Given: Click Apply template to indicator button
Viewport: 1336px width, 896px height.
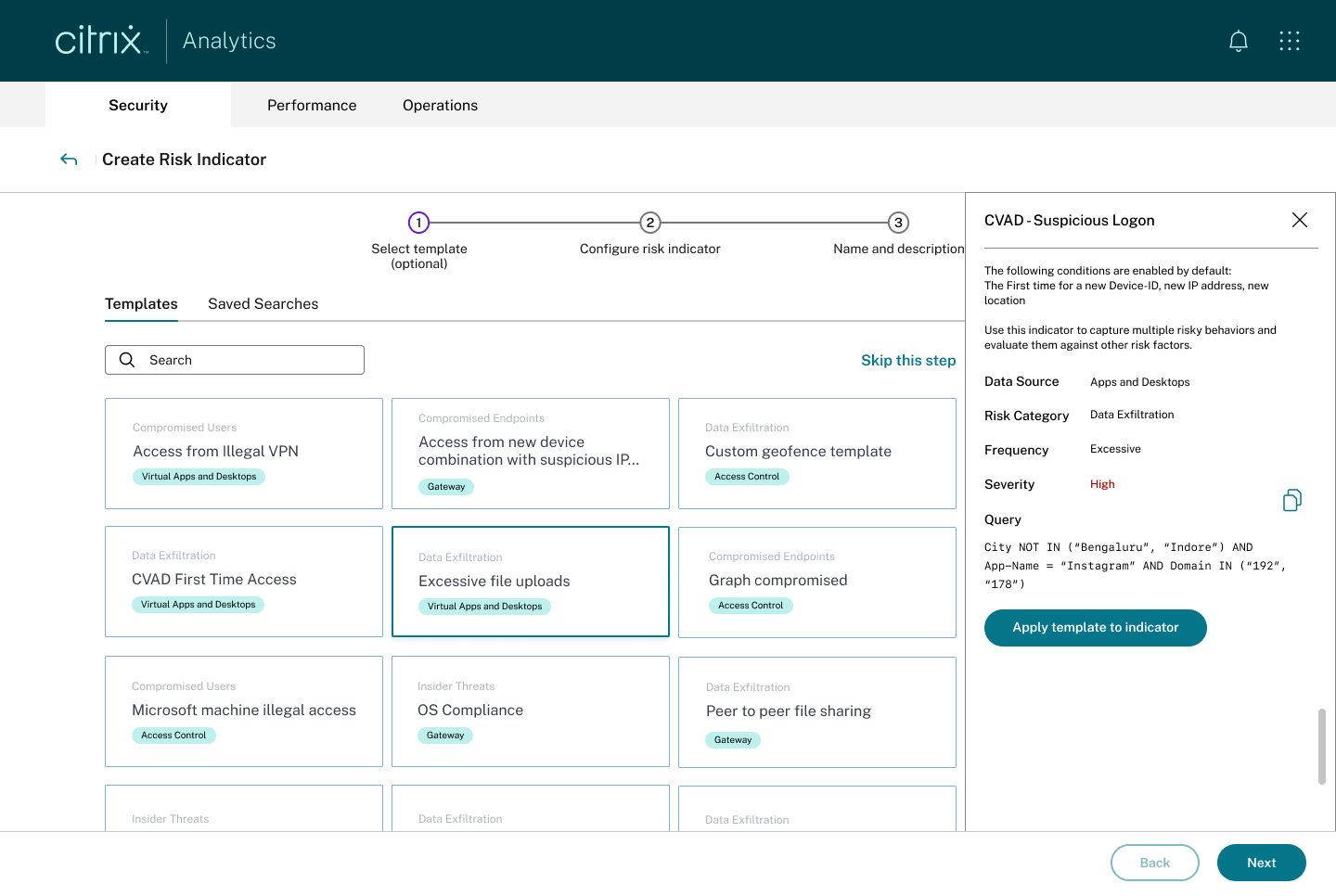Looking at the screenshot, I should point(1096,628).
